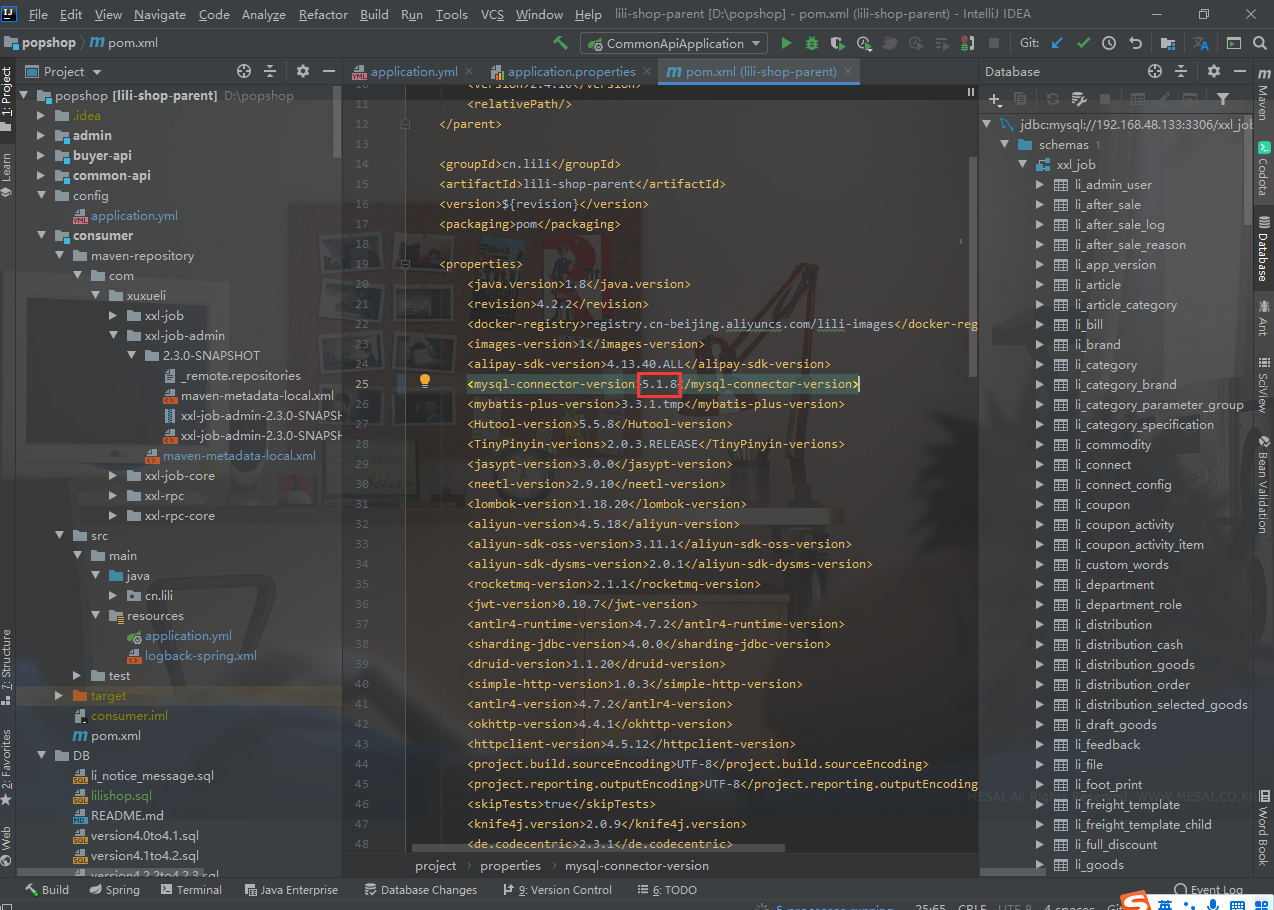1274x910 pixels.
Task: Update project using the blue Git arrow
Action: click(1057, 43)
